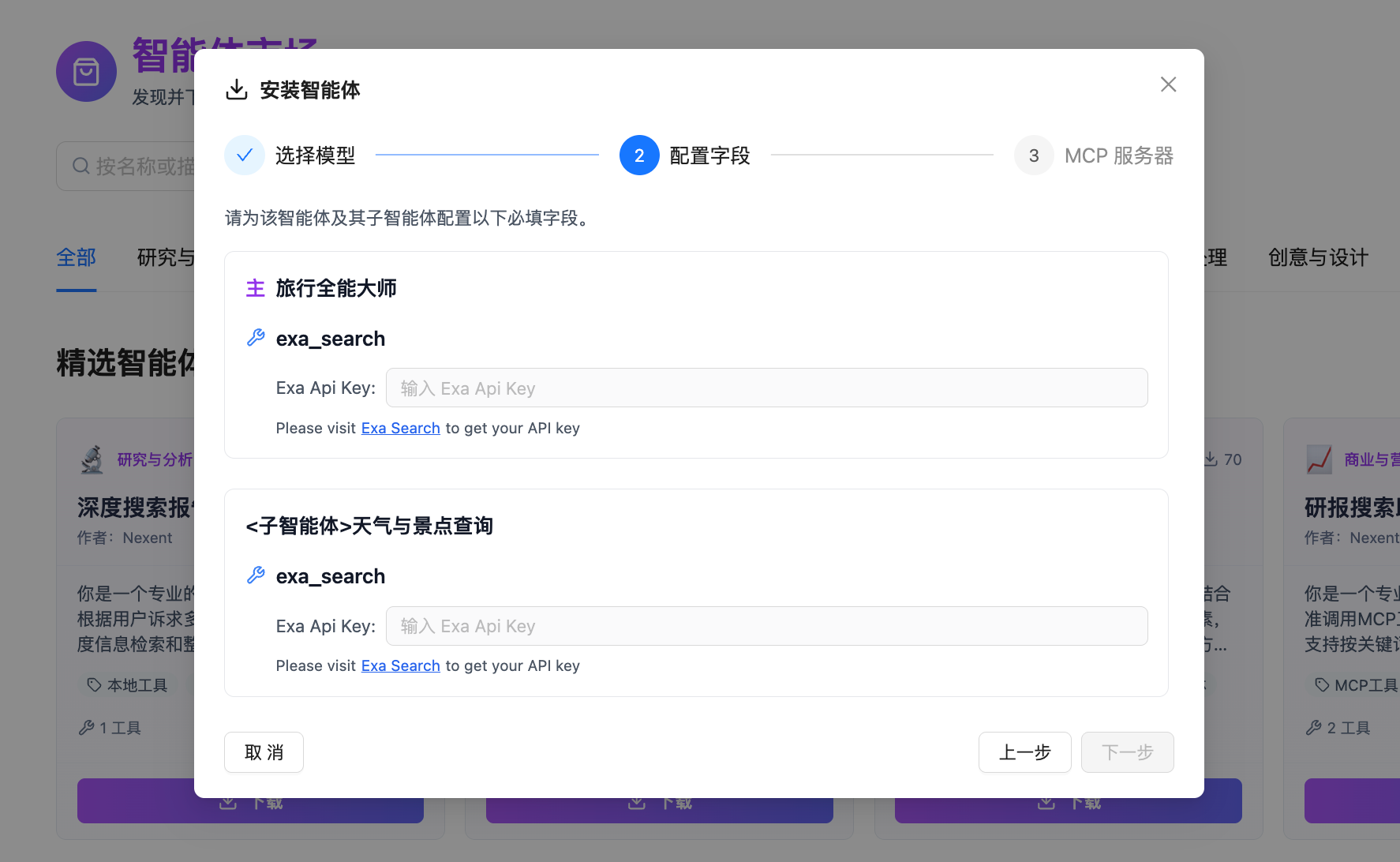Click the wrench icon for 旅行全能大师 exa_search

coord(256,338)
